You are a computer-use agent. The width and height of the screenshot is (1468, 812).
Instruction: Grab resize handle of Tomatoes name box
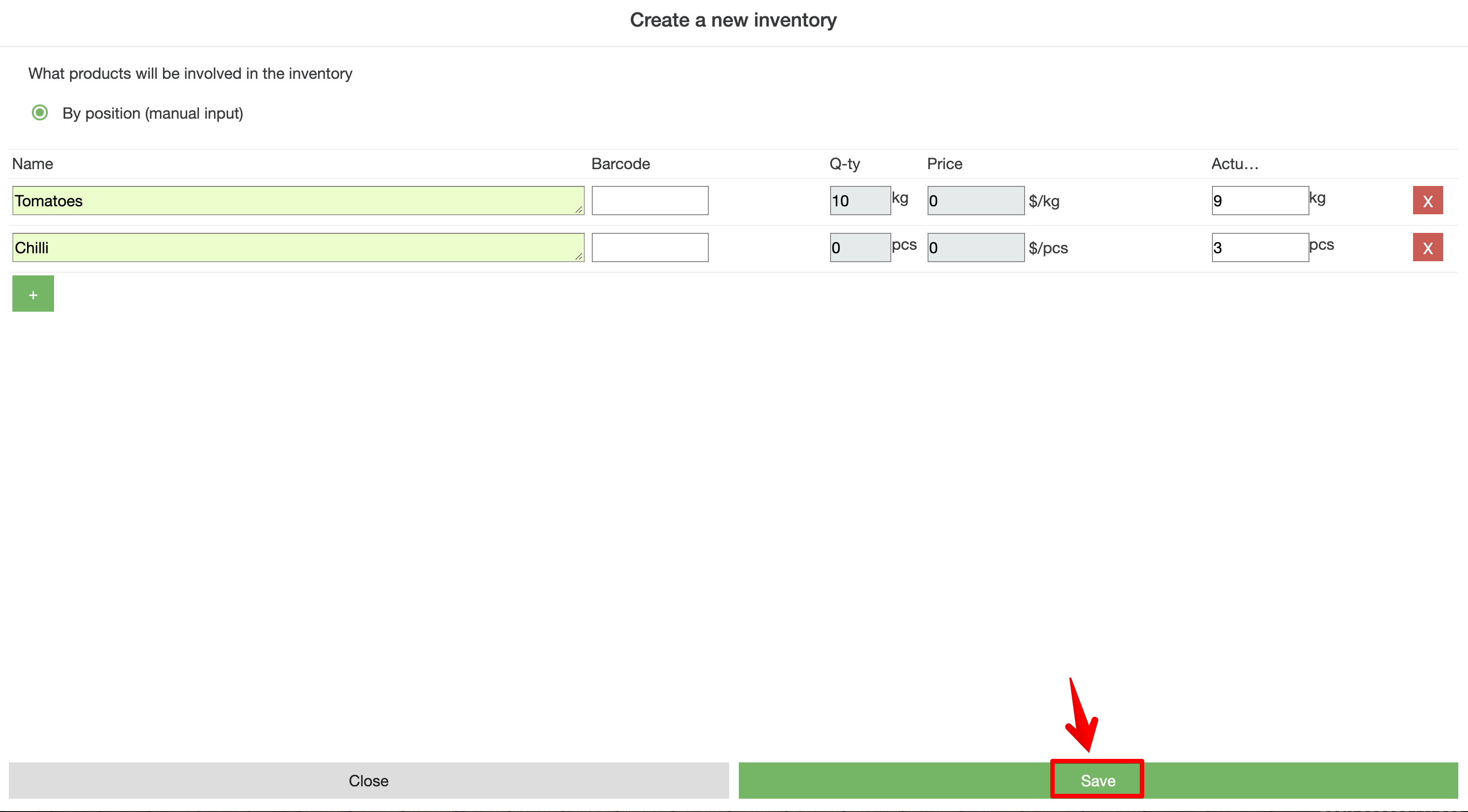coord(579,209)
